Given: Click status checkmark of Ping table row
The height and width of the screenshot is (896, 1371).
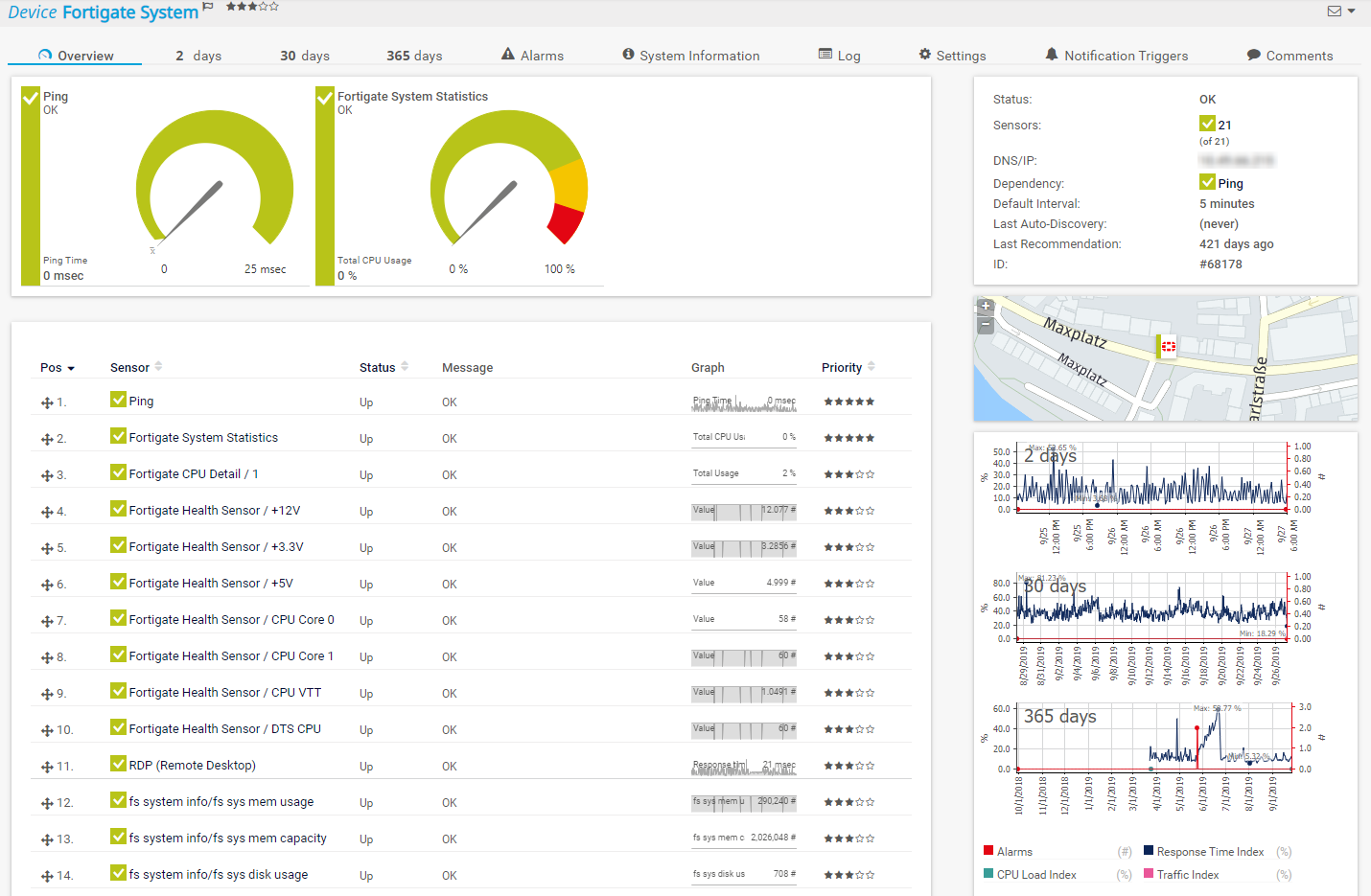Looking at the screenshot, I should pyautogui.click(x=118, y=400).
